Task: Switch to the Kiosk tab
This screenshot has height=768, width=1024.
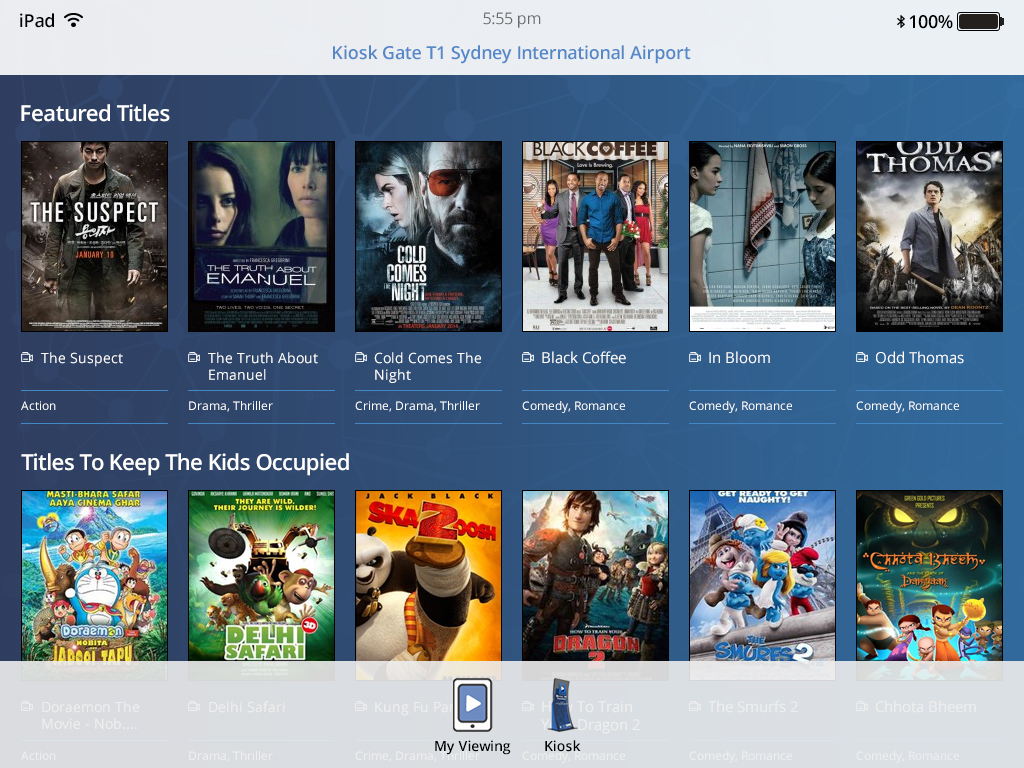Action: [x=562, y=716]
